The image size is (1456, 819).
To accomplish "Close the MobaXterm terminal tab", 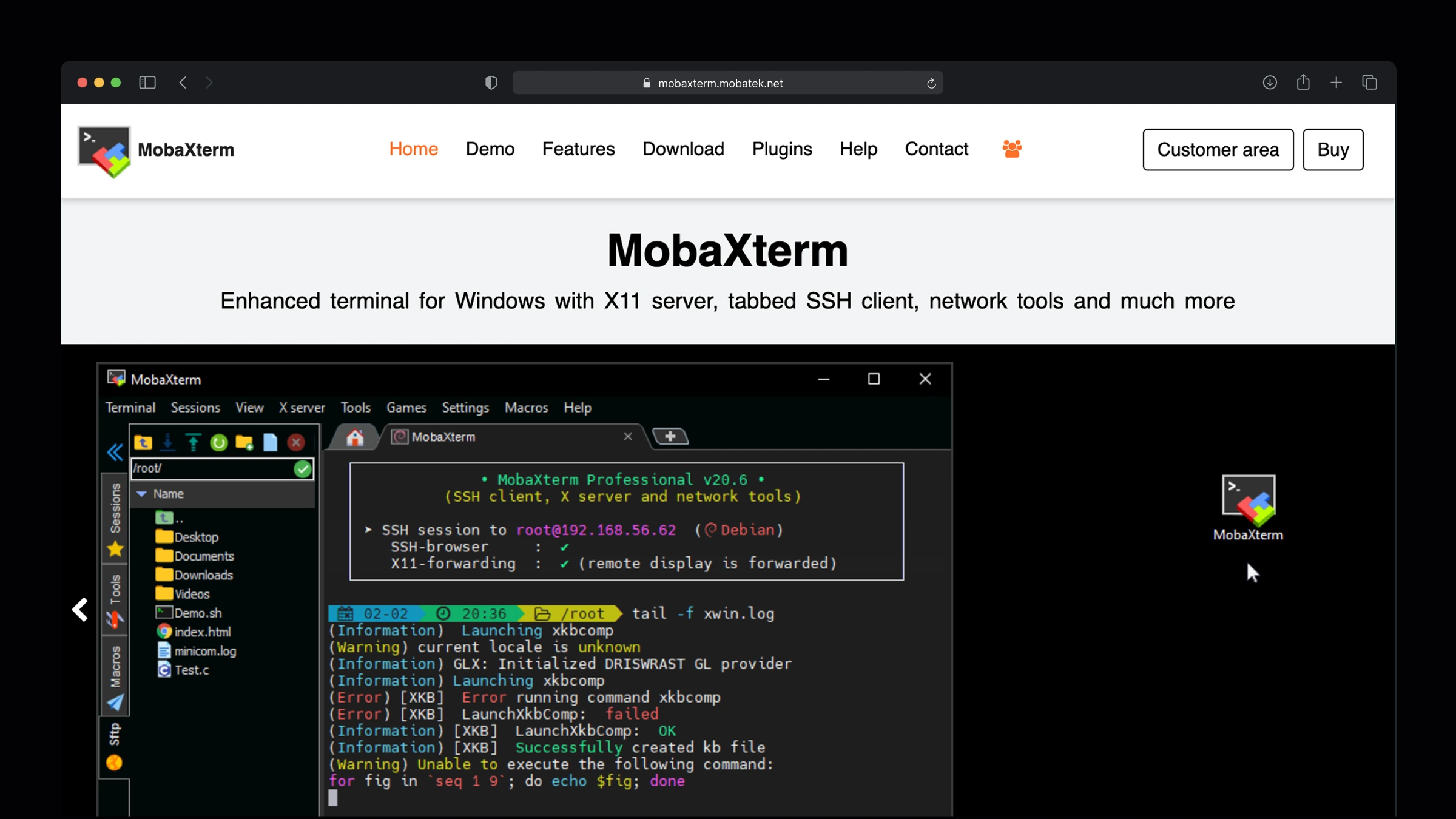I will click(628, 437).
